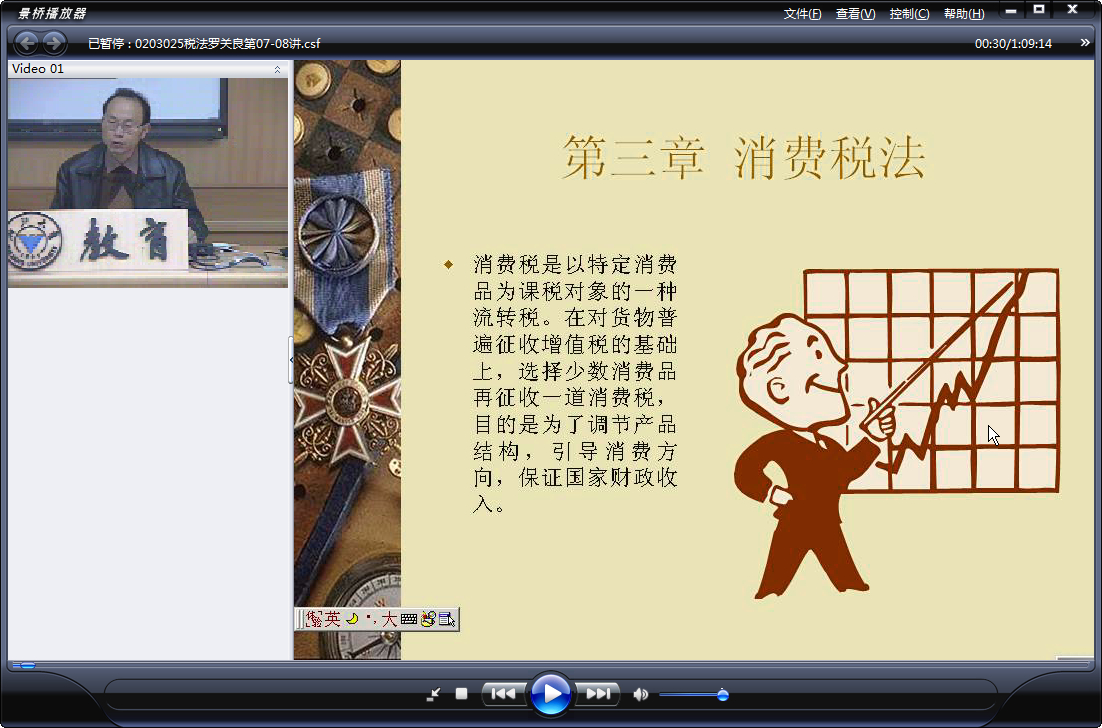This screenshot has width=1102, height=728.
Task: Click the elapsed time display 00:30/1:09:14
Action: (1013, 44)
